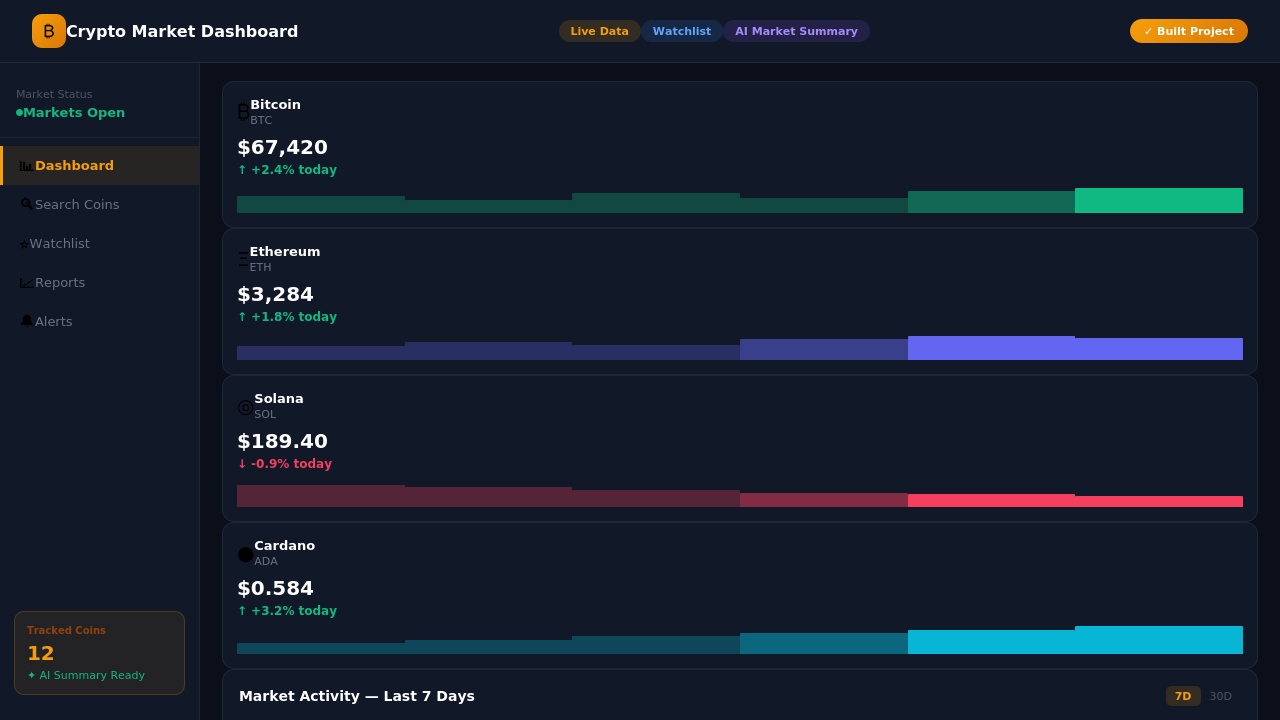Click the BTC ticker label
Image resolution: width=1280 pixels, height=720 pixels.
click(261, 121)
